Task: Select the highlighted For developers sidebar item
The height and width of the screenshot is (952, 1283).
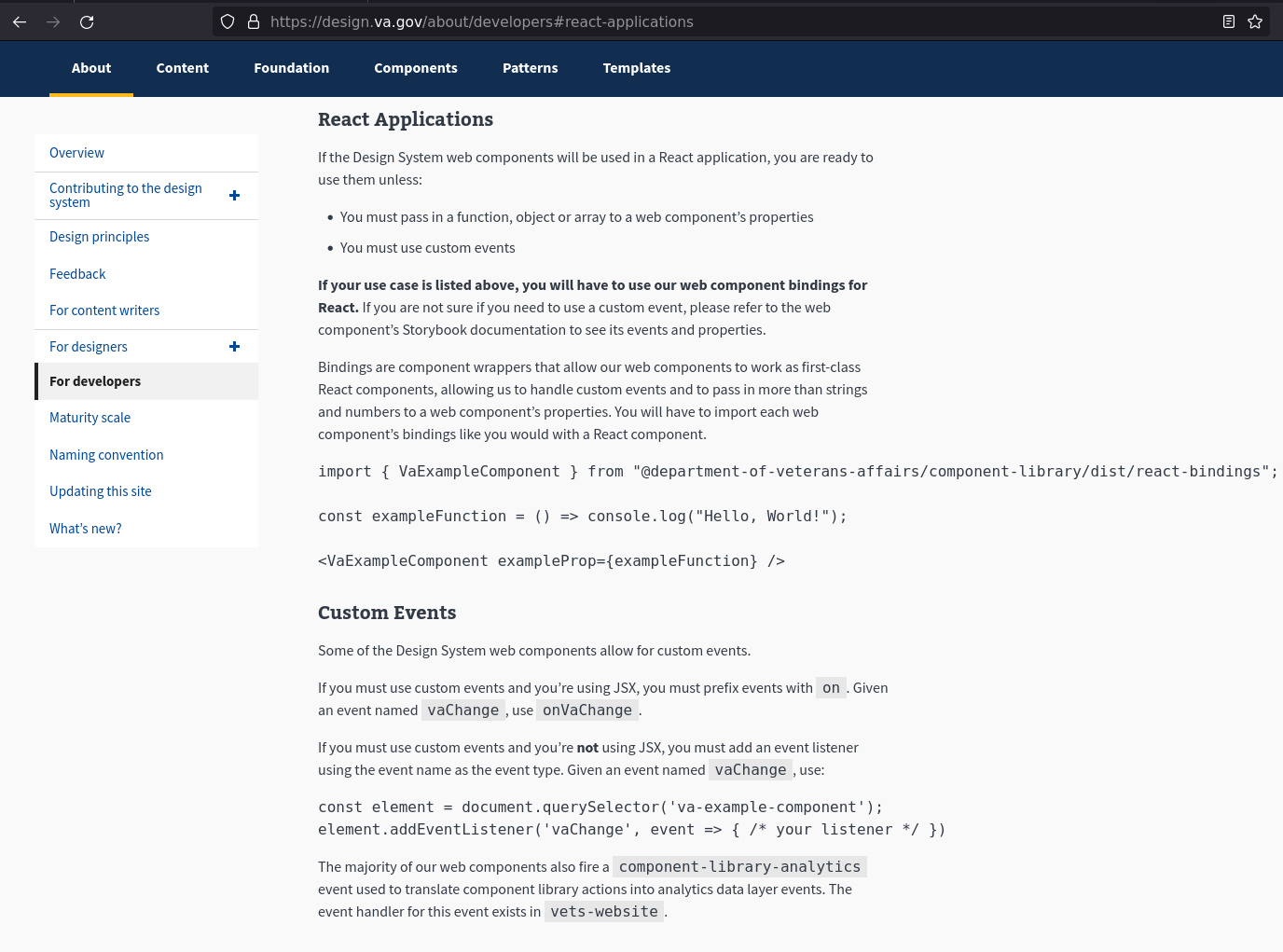Action: [95, 380]
